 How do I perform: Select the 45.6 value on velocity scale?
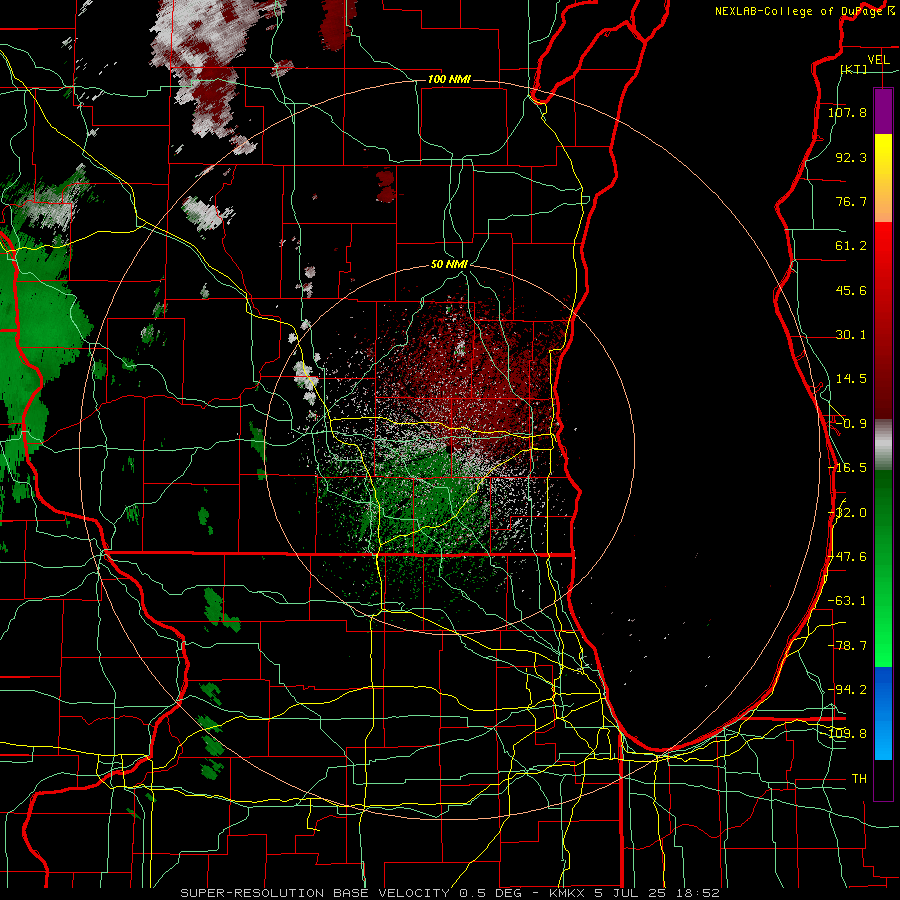[x=851, y=290]
